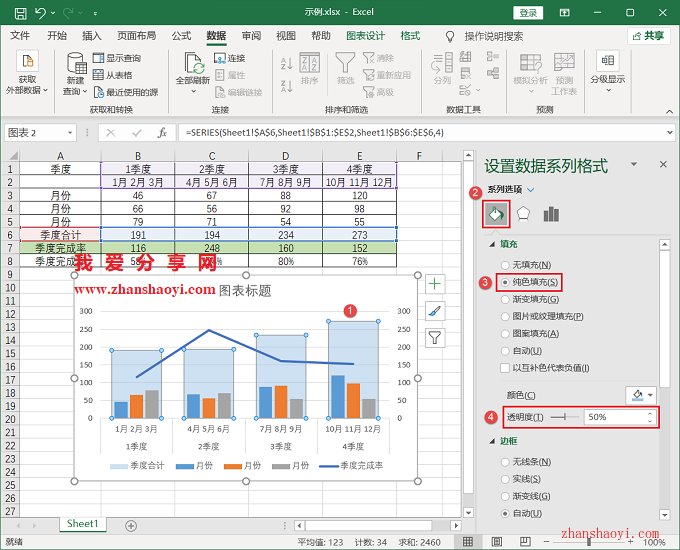Open New Query dropdown
This screenshot has height=550, width=680.
pos(75,75)
